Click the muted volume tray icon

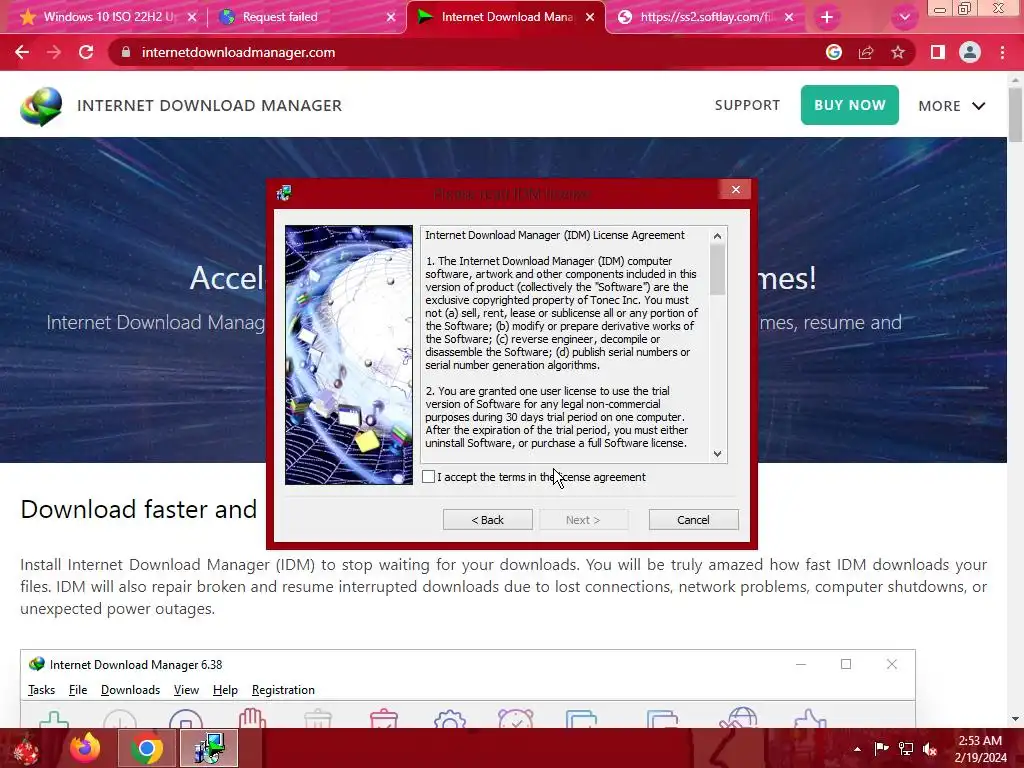929,749
